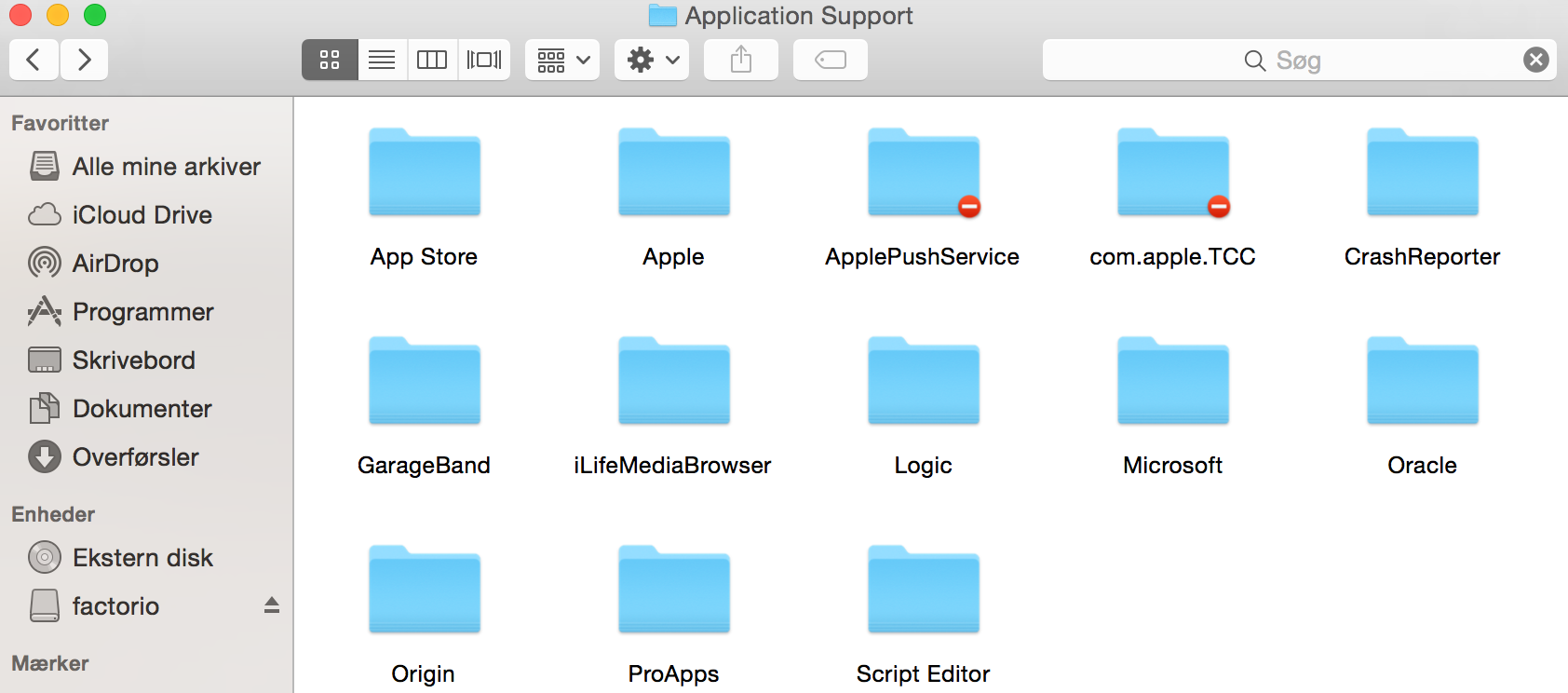The image size is (1568, 693).
Task: Switch to icon view mode
Action: click(330, 60)
